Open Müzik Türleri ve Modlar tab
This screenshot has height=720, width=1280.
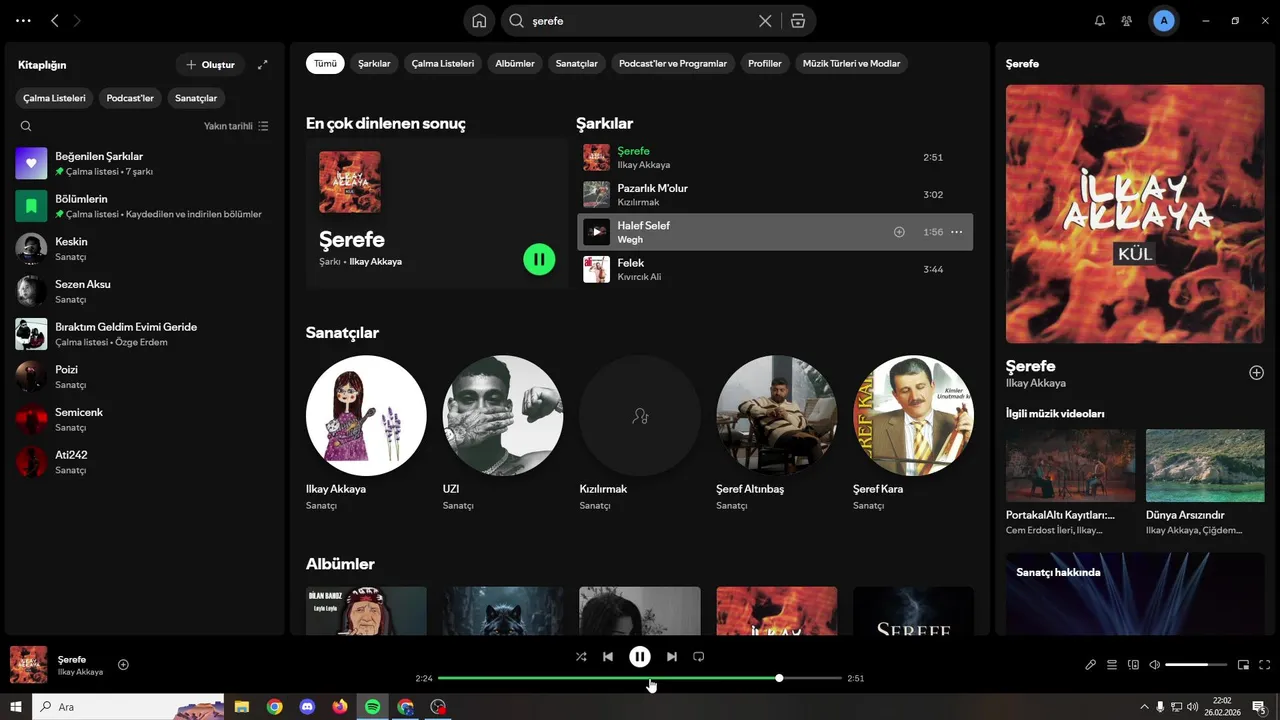click(x=851, y=63)
